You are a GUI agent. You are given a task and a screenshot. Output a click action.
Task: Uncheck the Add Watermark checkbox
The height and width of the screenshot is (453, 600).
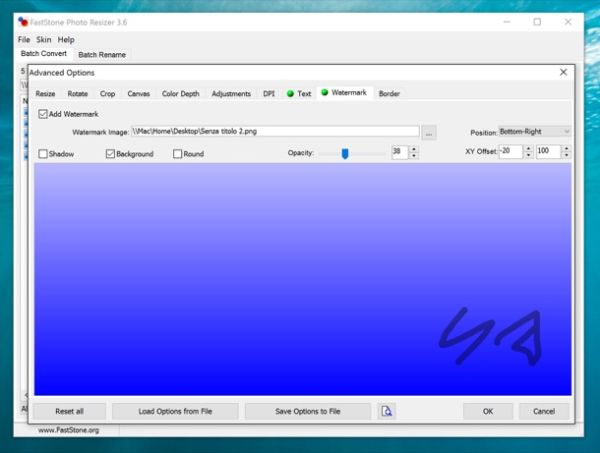43,114
